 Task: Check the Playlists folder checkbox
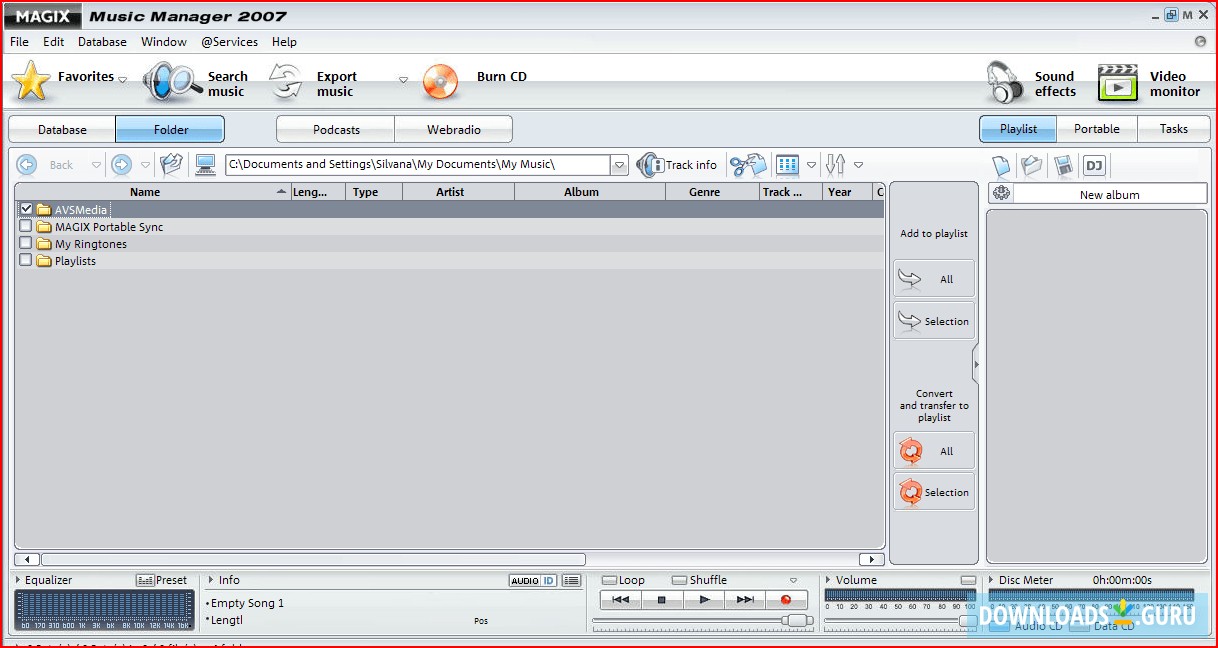click(26, 260)
